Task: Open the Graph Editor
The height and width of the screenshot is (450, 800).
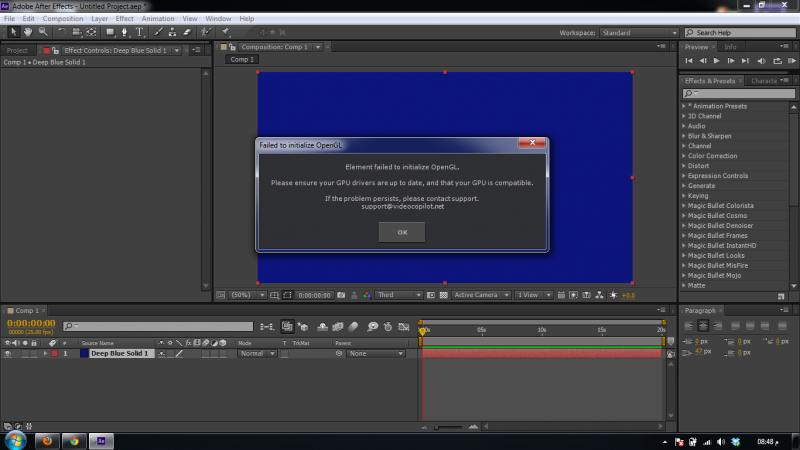Action: point(404,327)
